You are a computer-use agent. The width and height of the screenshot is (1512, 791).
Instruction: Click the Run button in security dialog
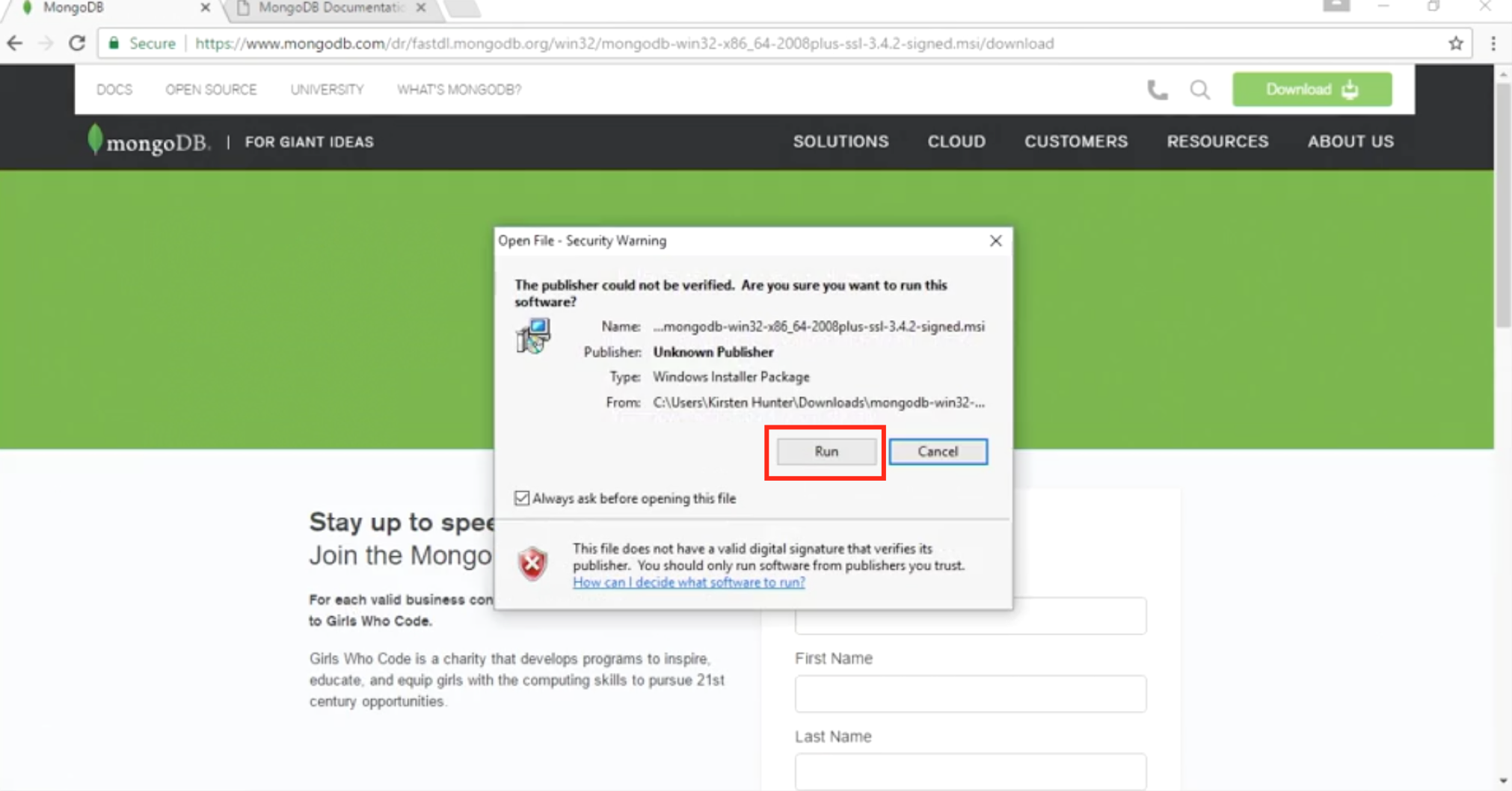point(826,452)
